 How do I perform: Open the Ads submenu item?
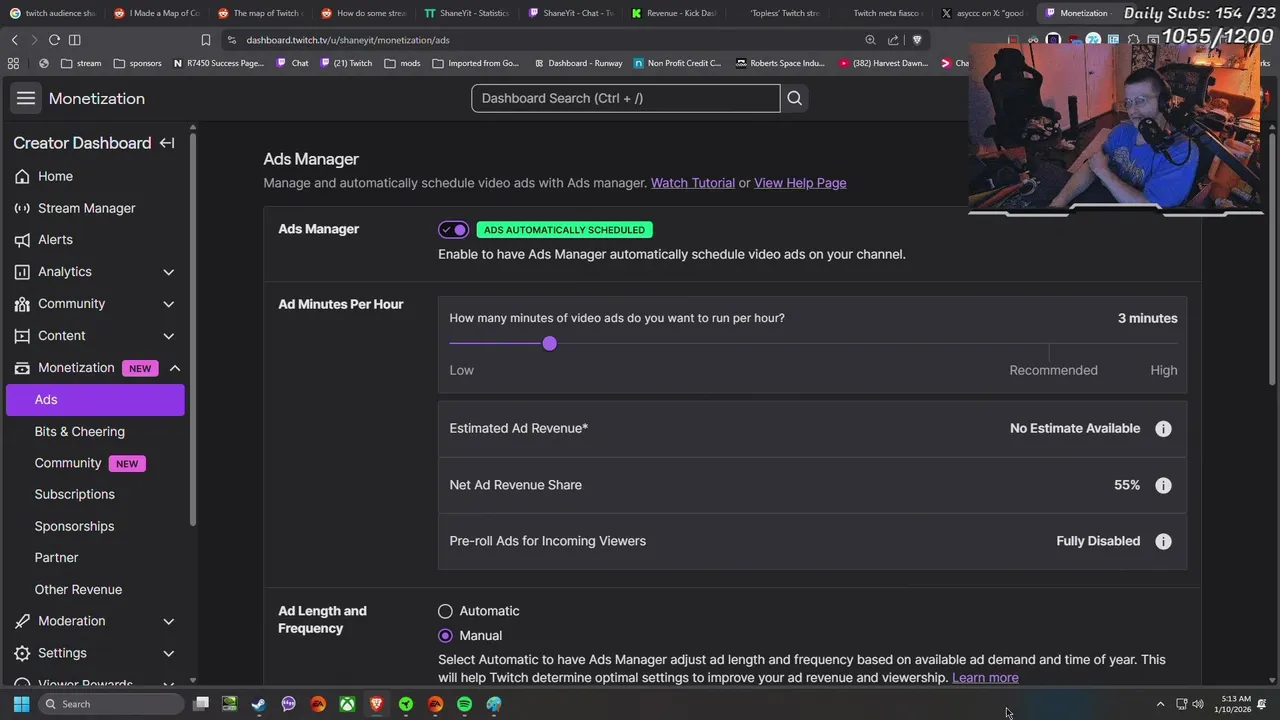point(95,400)
